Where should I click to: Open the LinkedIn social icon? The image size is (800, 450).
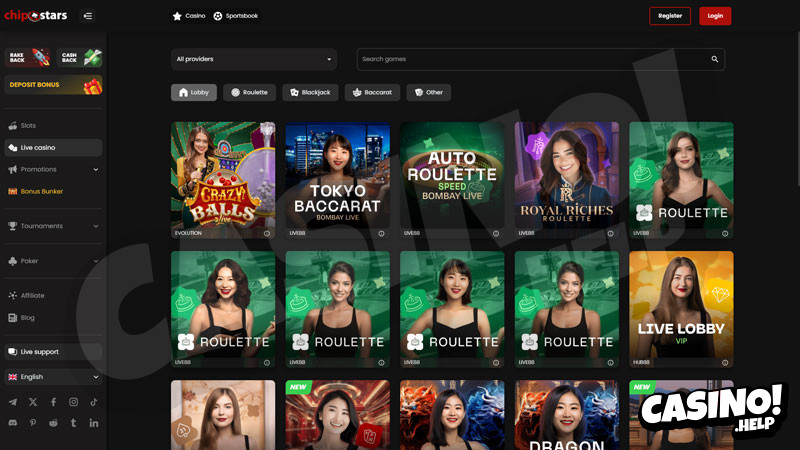coord(94,423)
